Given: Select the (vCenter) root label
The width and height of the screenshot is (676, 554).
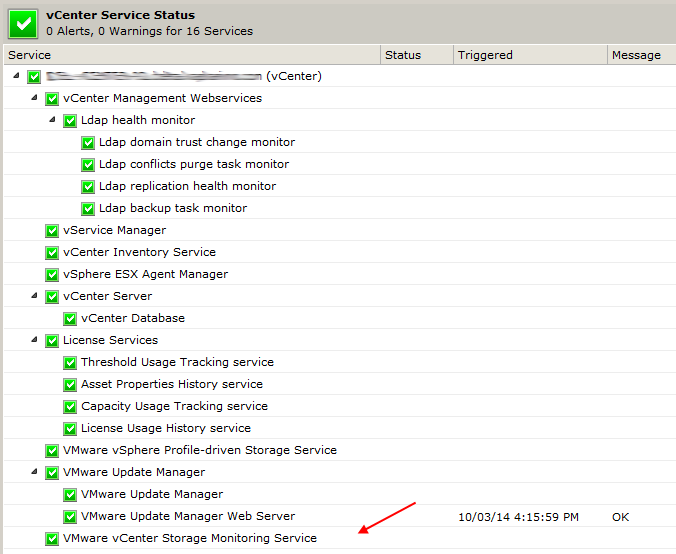Looking at the screenshot, I should pos(294,76).
